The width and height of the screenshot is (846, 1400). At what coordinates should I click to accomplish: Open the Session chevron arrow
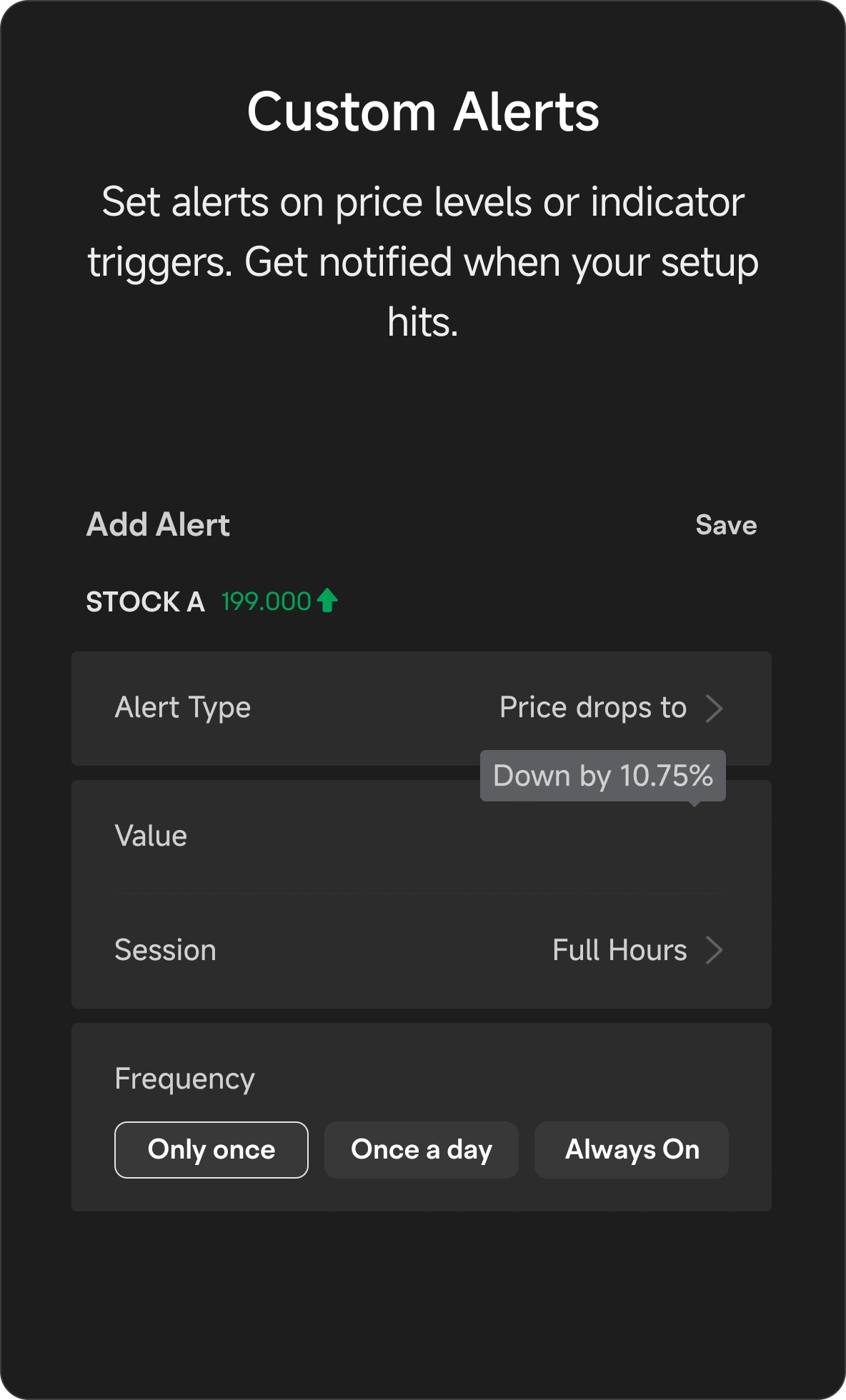click(x=714, y=950)
